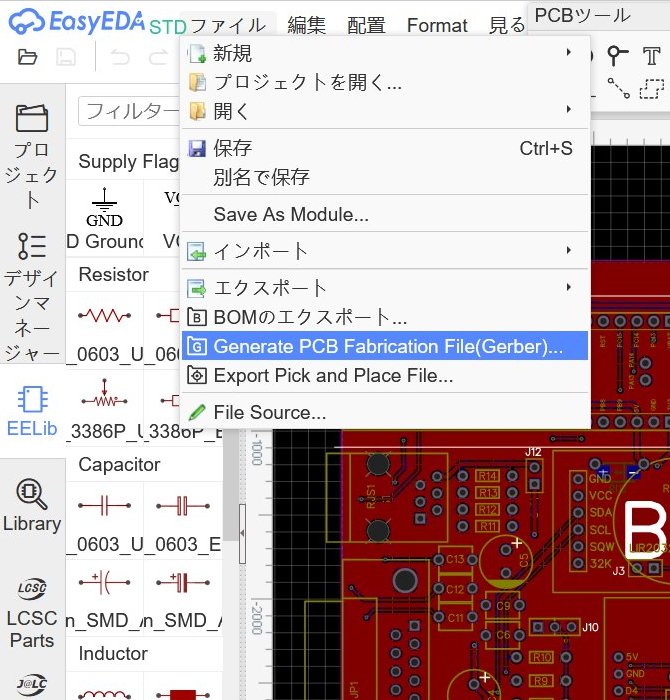Select the J12 header on the PCB

tap(534, 476)
